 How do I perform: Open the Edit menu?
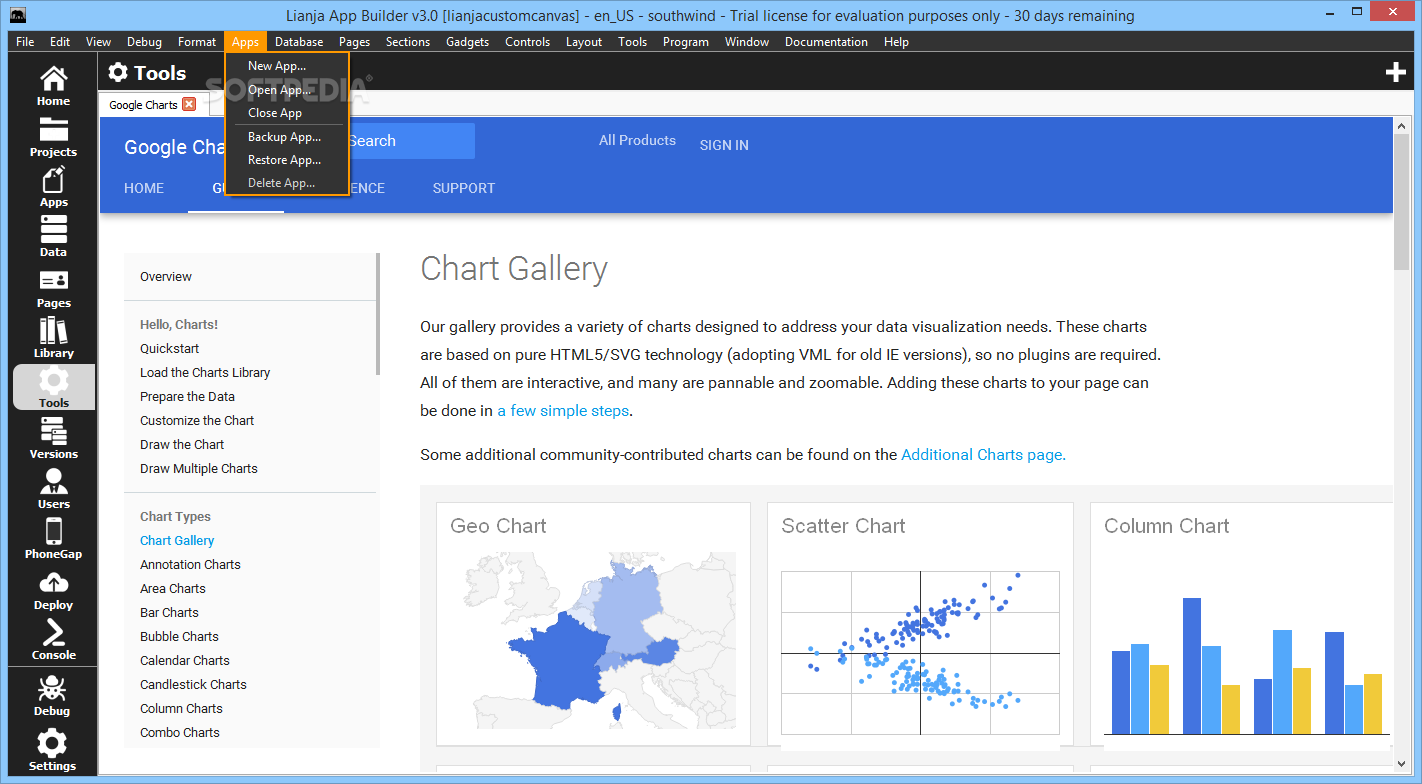click(x=60, y=42)
